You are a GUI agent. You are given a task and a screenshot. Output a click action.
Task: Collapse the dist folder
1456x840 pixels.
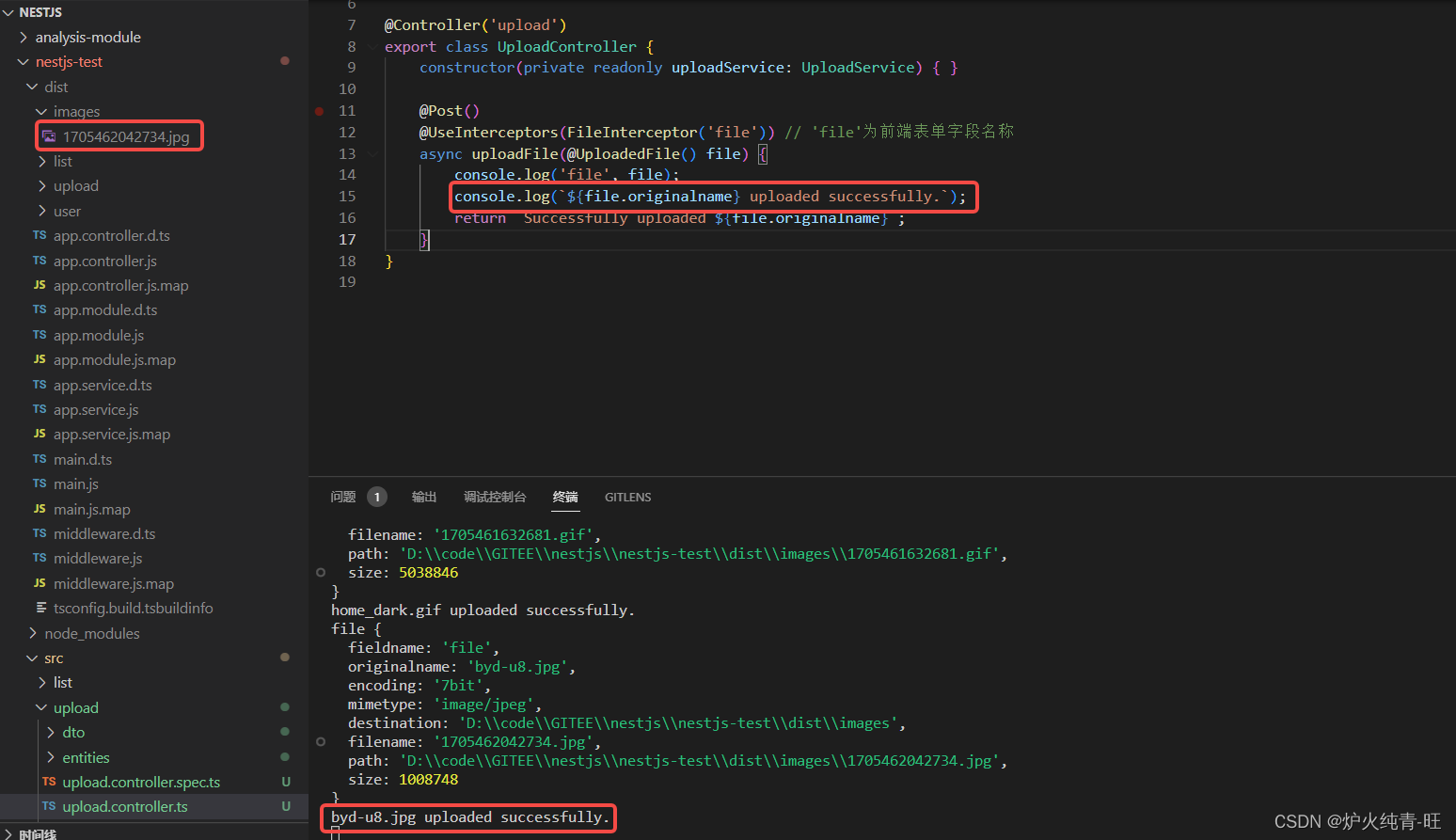click(x=32, y=87)
